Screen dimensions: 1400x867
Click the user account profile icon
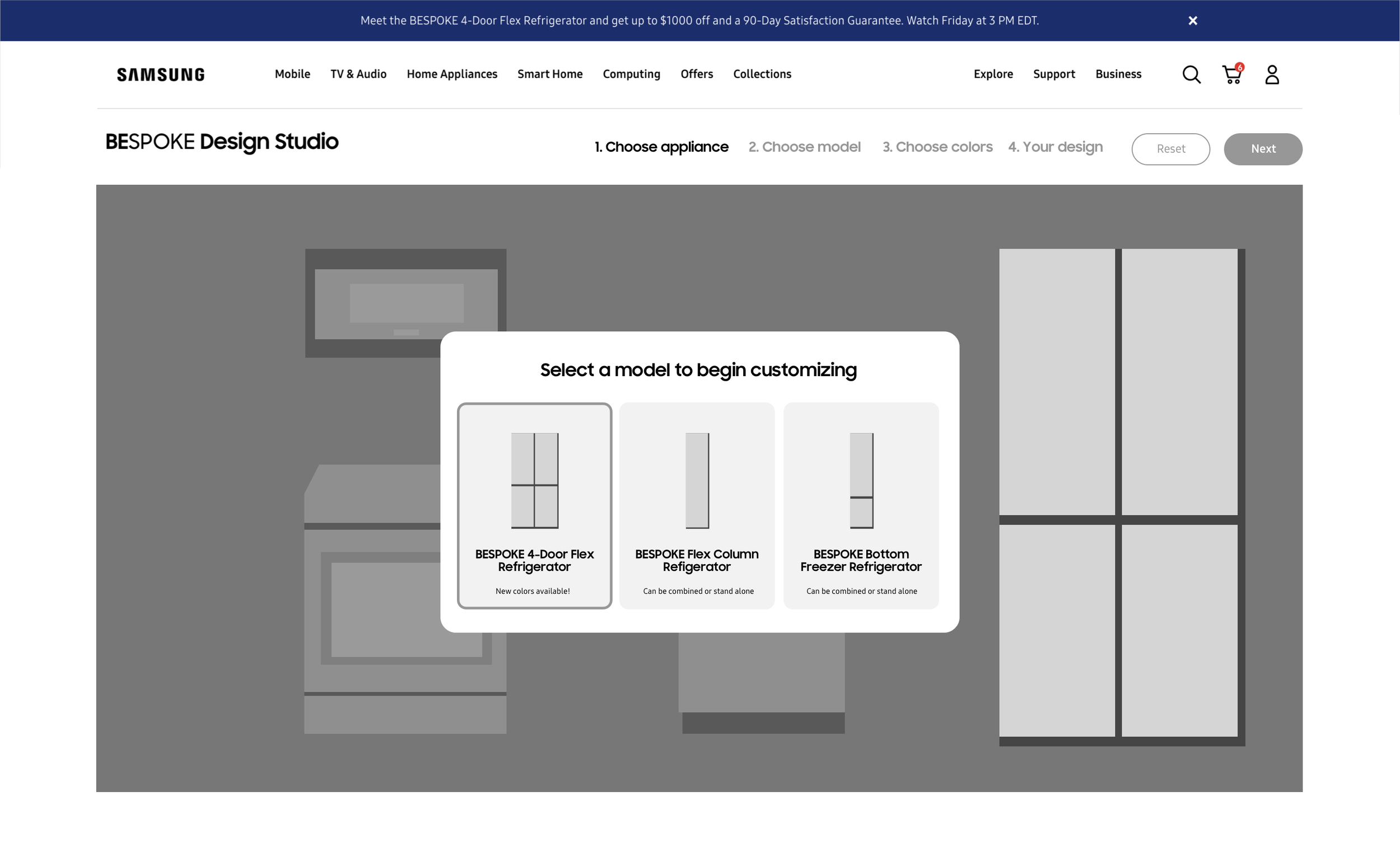[1272, 74]
